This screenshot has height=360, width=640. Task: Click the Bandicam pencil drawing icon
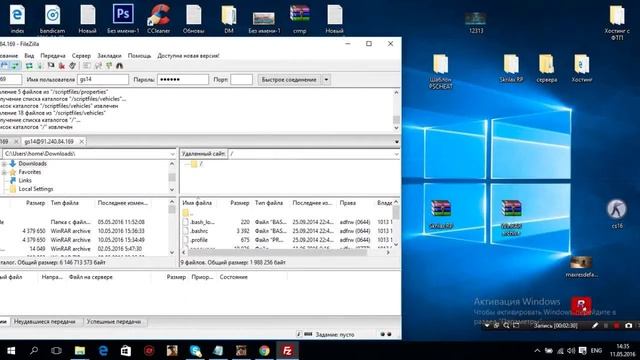[595, 325]
